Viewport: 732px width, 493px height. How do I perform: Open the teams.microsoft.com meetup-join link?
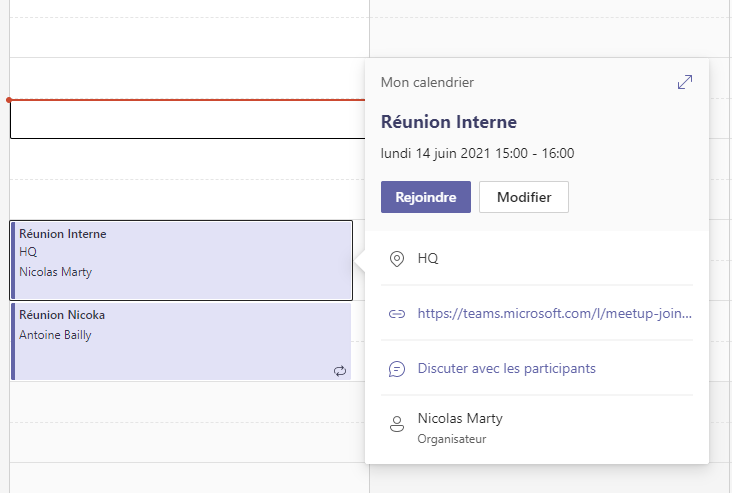coord(555,313)
